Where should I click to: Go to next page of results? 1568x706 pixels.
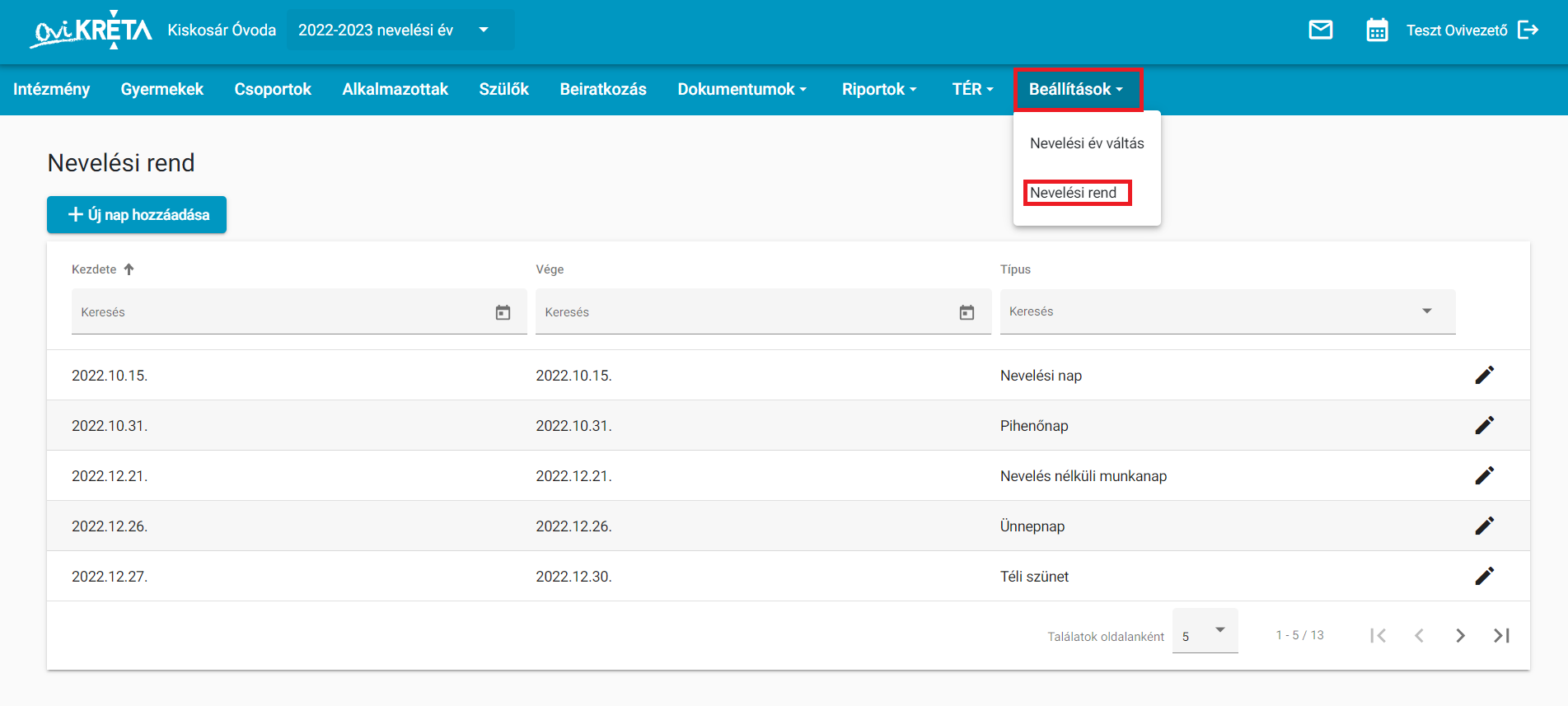[x=1460, y=635]
